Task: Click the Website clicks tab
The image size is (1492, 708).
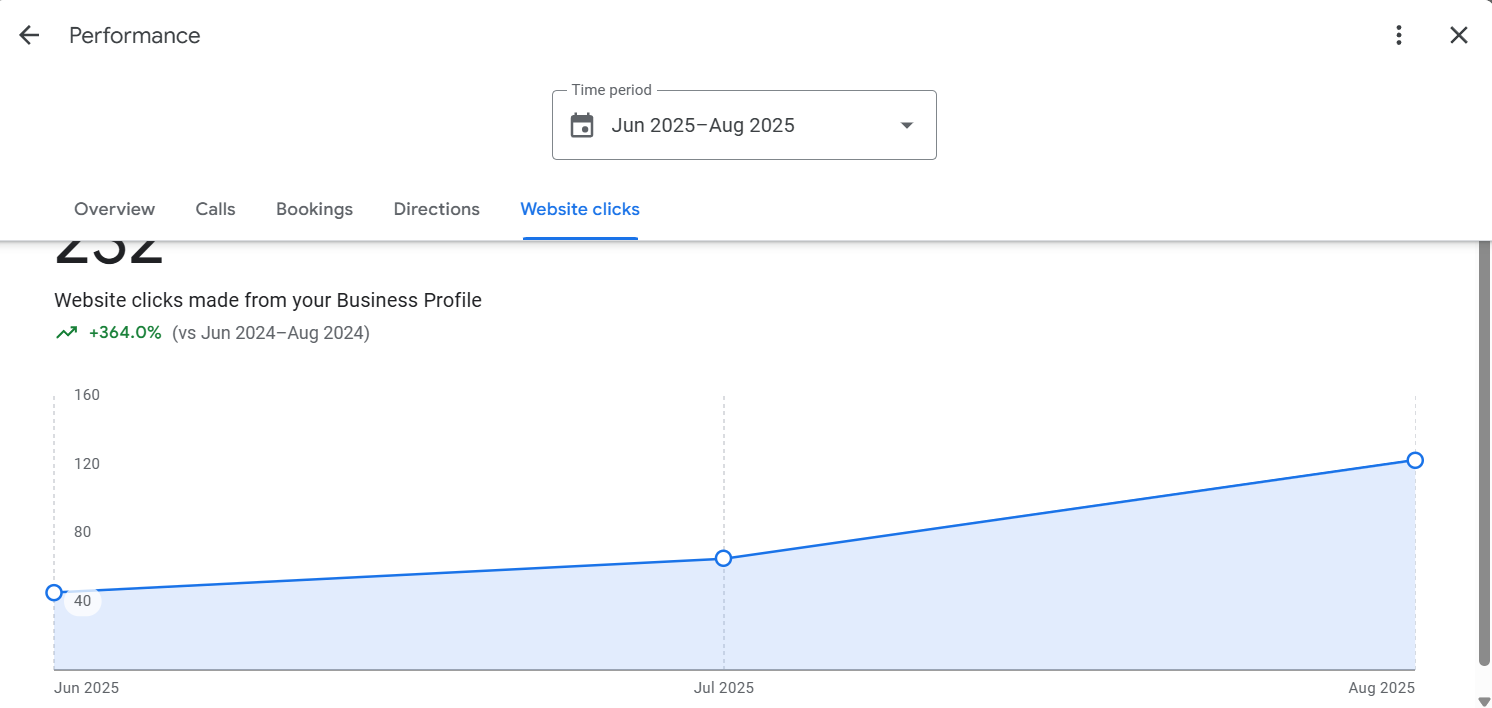Action: pos(580,209)
